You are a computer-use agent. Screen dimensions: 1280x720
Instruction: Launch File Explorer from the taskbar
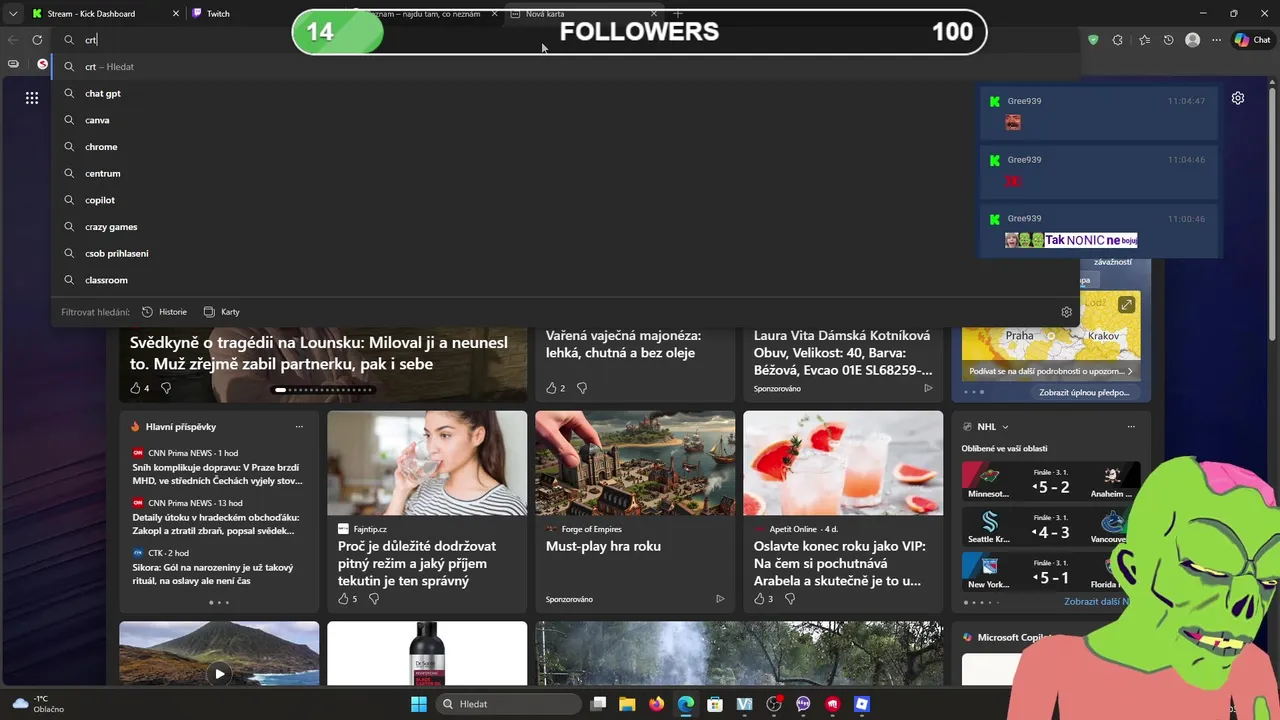tap(627, 704)
